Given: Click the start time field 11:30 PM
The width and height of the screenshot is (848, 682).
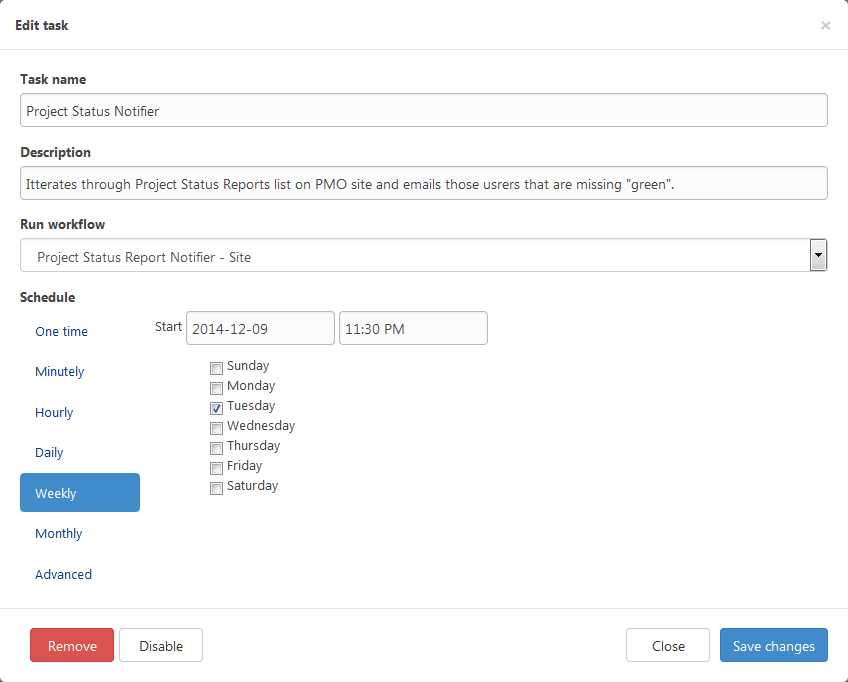Looking at the screenshot, I should tap(413, 328).
